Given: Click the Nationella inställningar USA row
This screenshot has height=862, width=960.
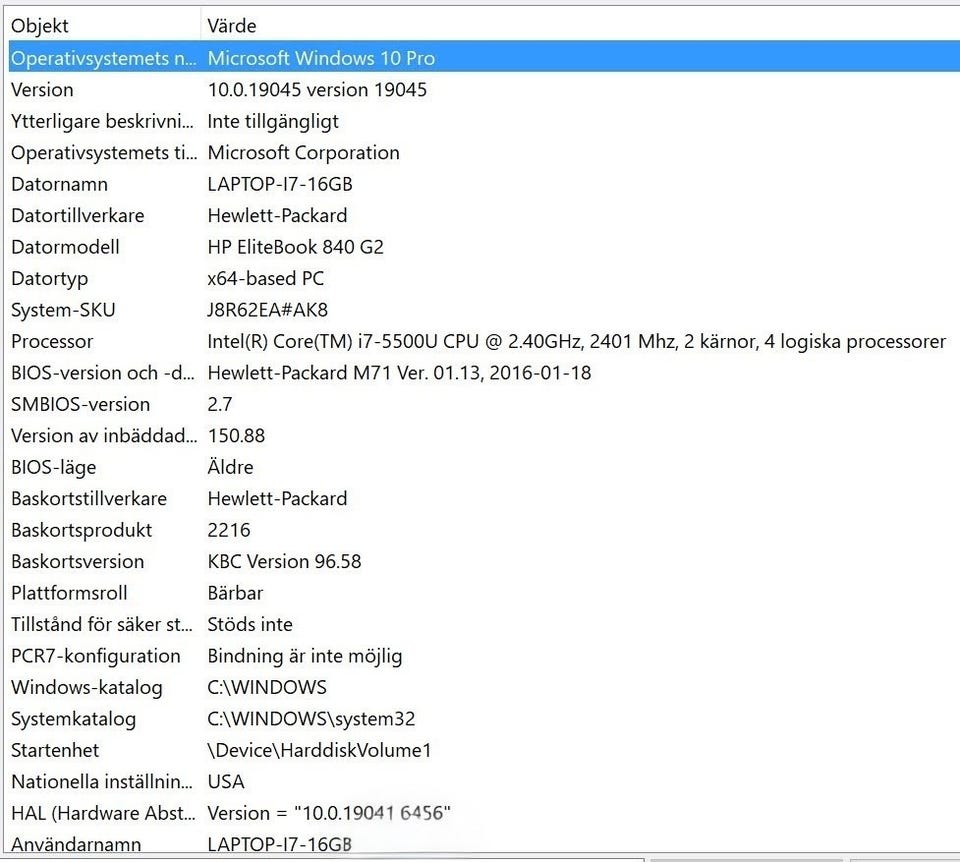Looking at the screenshot, I should coord(225,781).
